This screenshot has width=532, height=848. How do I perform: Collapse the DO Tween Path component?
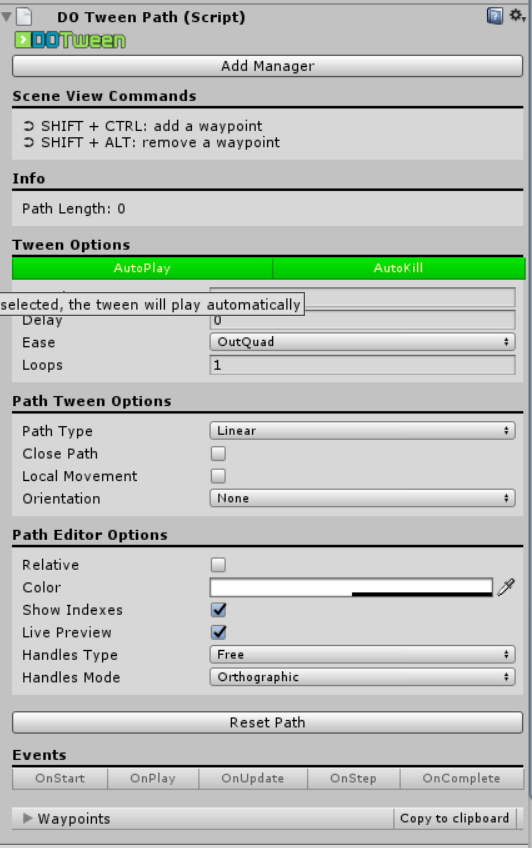tap(6, 17)
